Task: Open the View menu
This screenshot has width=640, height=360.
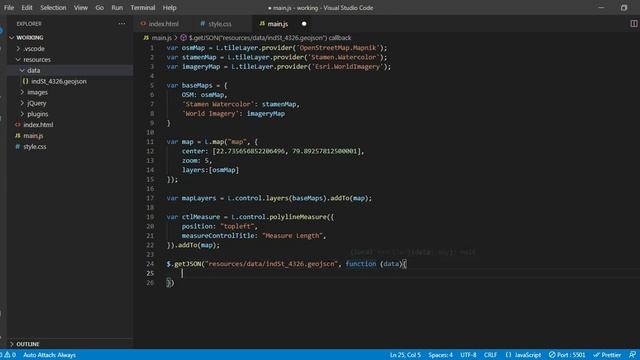Action: pyautogui.click(x=80, y=7)
